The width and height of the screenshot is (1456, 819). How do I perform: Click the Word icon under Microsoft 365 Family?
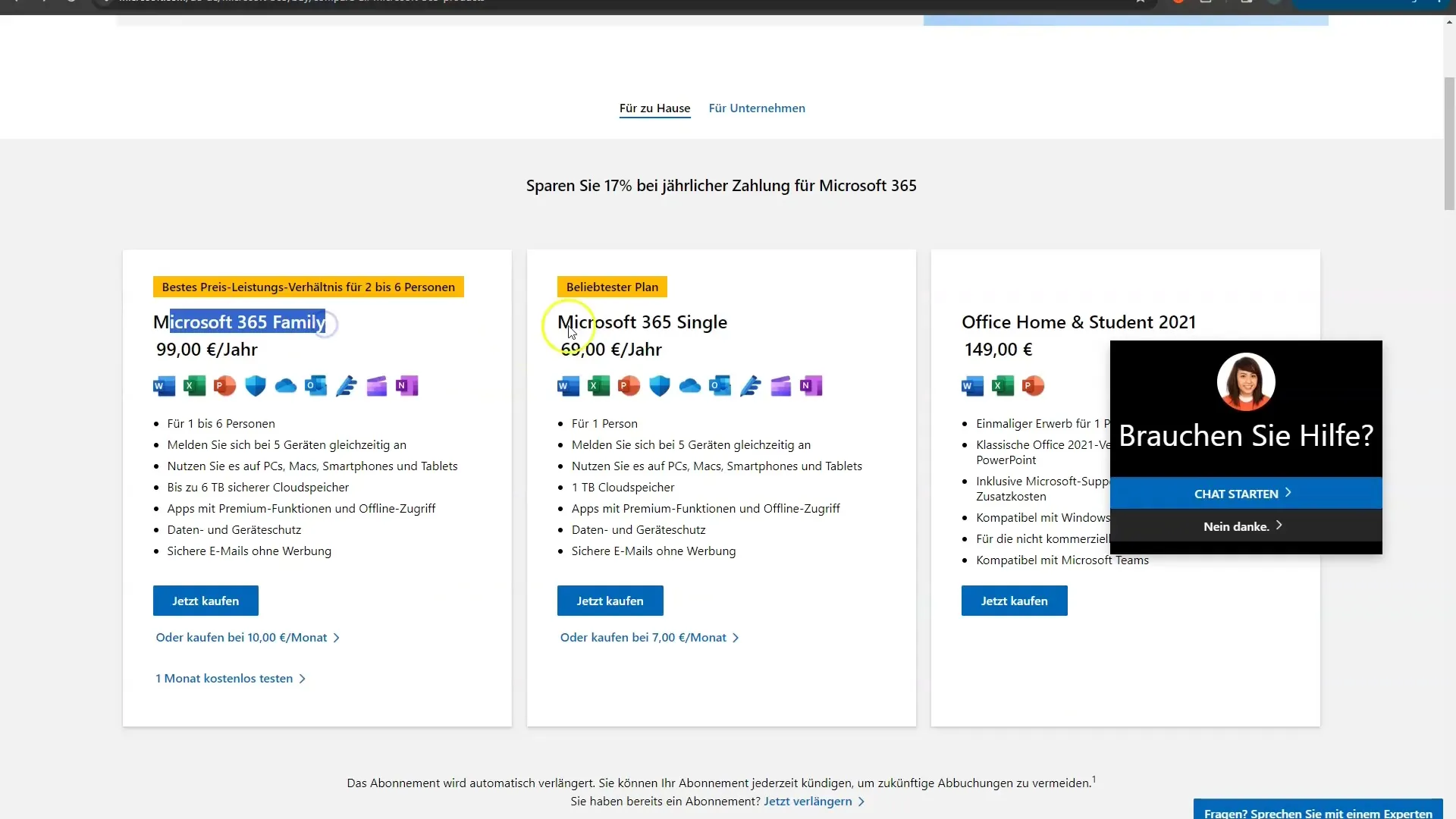point(164,386)
